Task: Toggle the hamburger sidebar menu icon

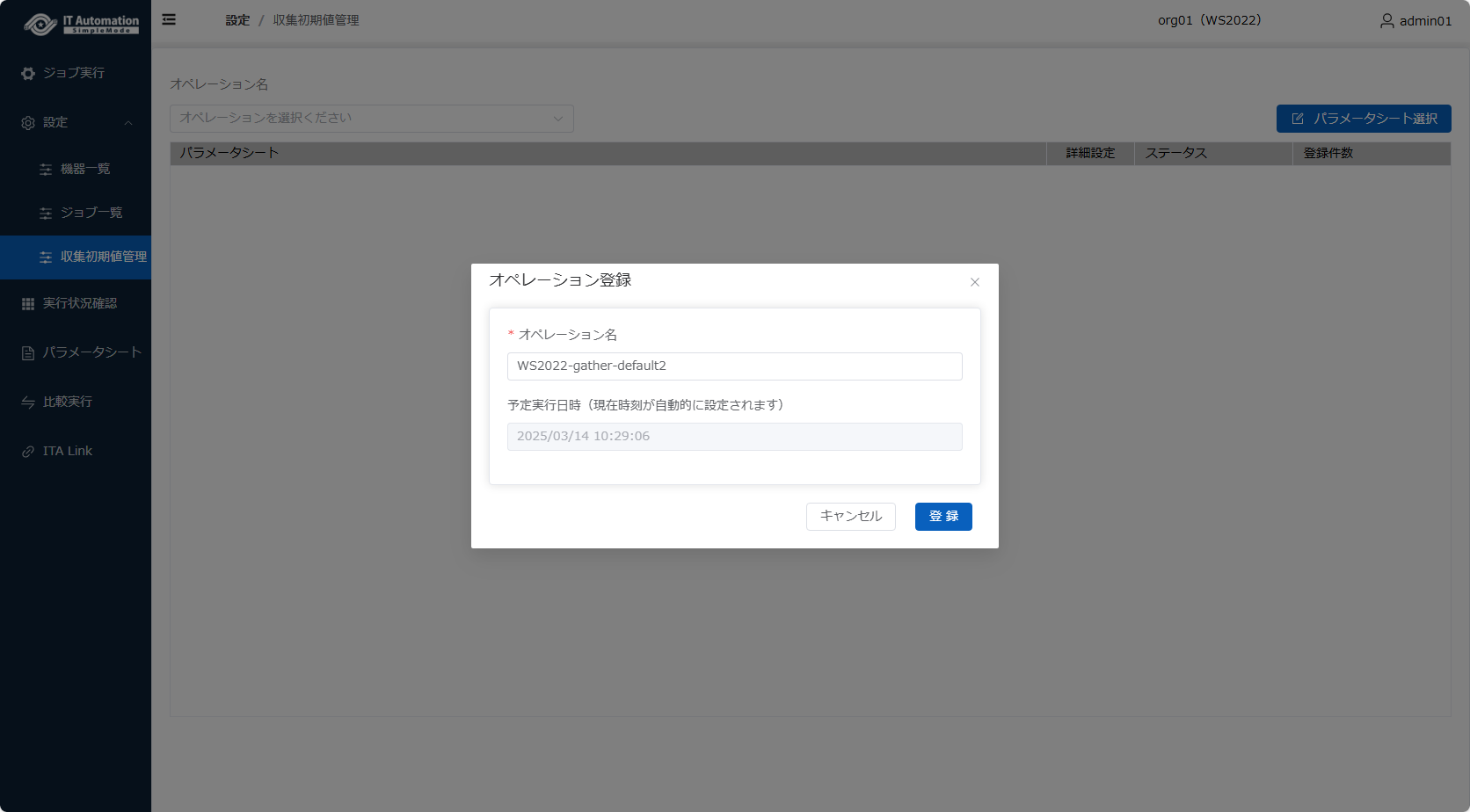Action: 169,19
